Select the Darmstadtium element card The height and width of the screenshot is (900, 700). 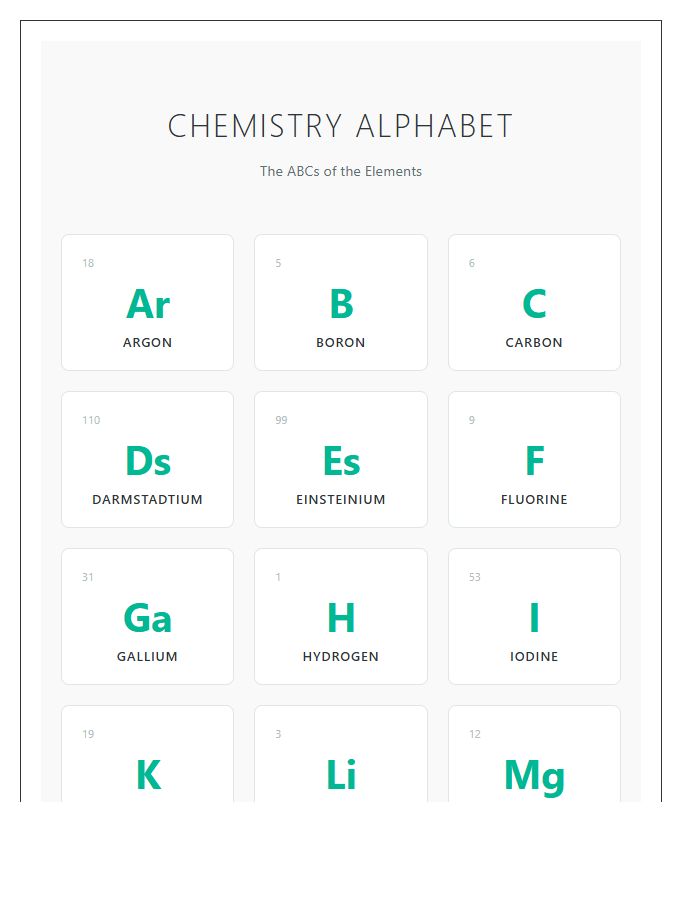point(147,459)
